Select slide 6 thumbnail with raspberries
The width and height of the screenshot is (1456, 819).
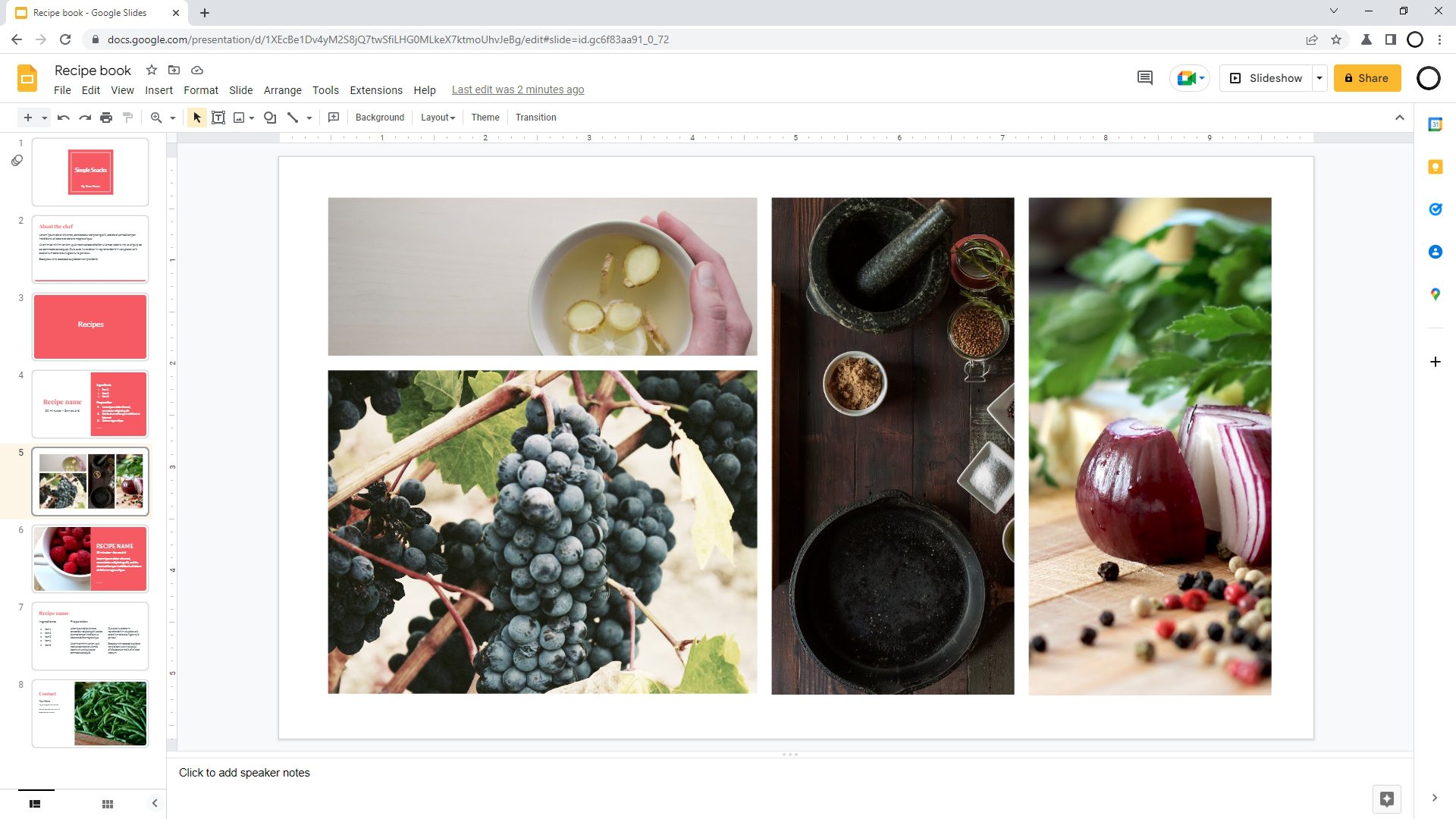(x=90, y=558)
